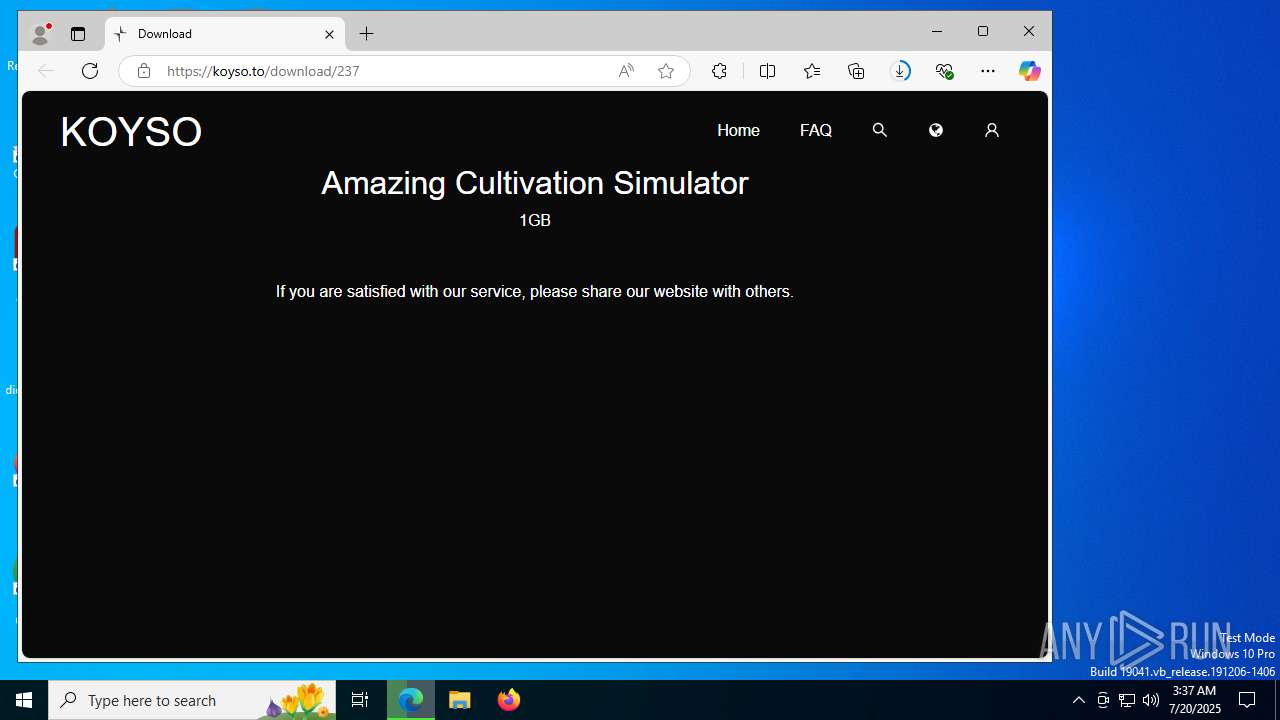Open Browser essentials heart icon

[x=944, y=71]
